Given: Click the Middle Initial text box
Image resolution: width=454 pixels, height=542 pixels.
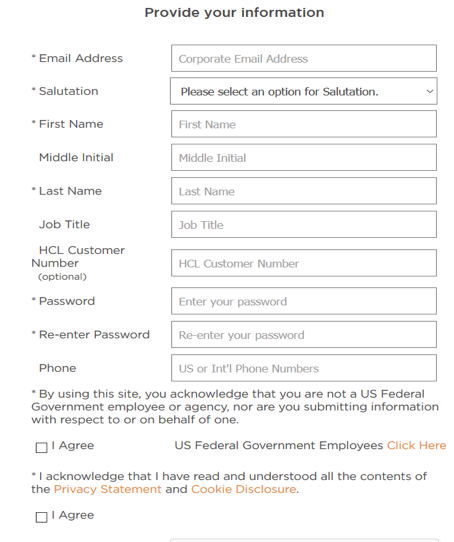Looking at the screenshot, I should pyautogui.click(x=304, y=158).
